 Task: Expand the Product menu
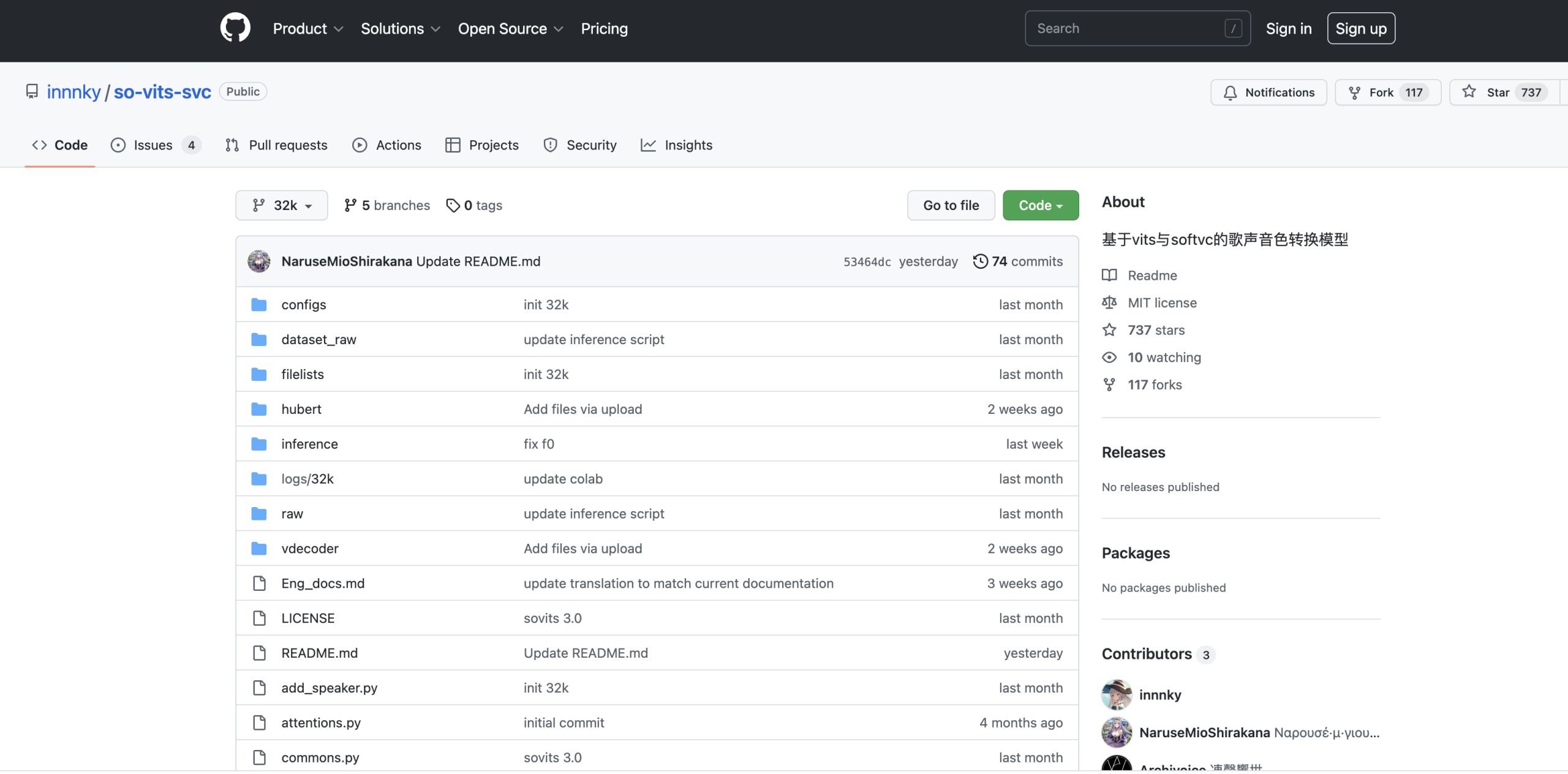307,29
